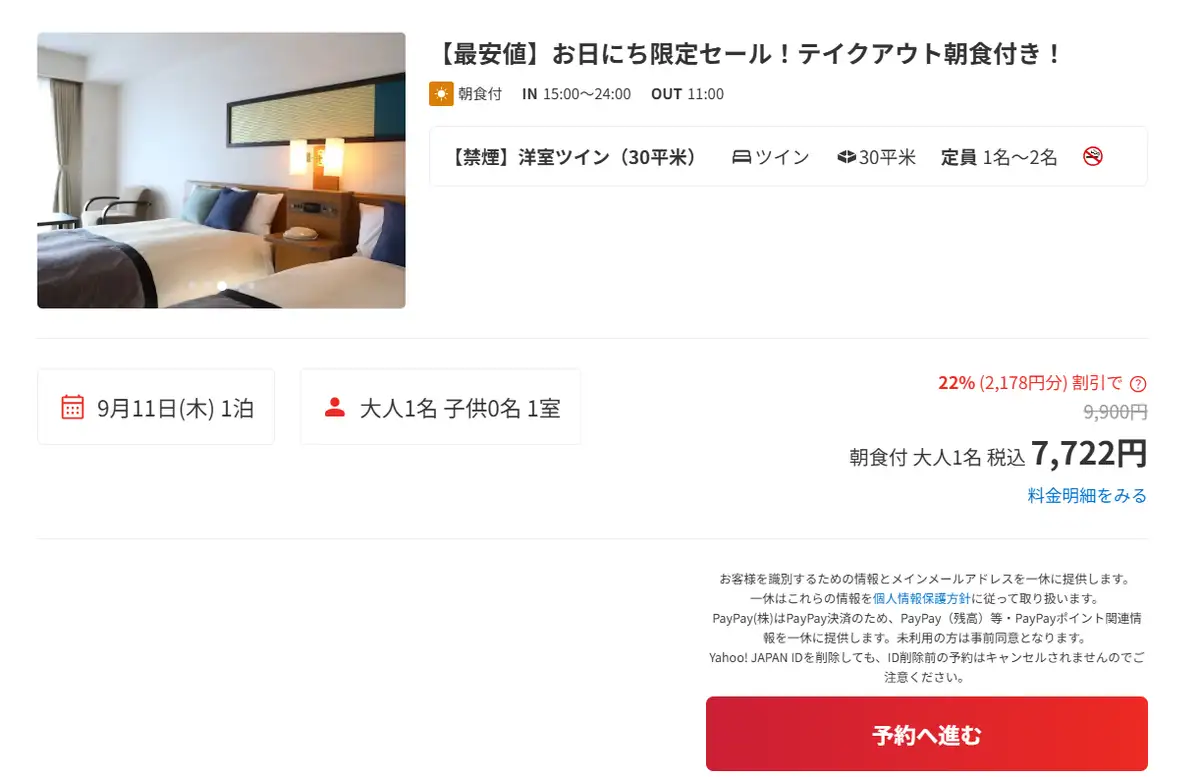The image size is (1200, 777).
Task: Open the 9月11日(木) 1泊 date selector
Action: (156, 407)
